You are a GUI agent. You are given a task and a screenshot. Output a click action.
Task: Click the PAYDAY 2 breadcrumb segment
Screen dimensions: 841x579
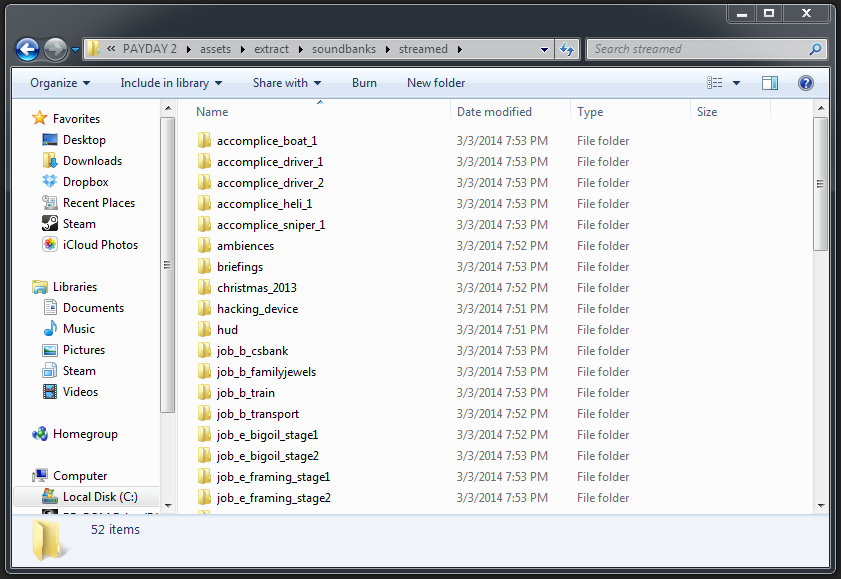coord(150,49)
